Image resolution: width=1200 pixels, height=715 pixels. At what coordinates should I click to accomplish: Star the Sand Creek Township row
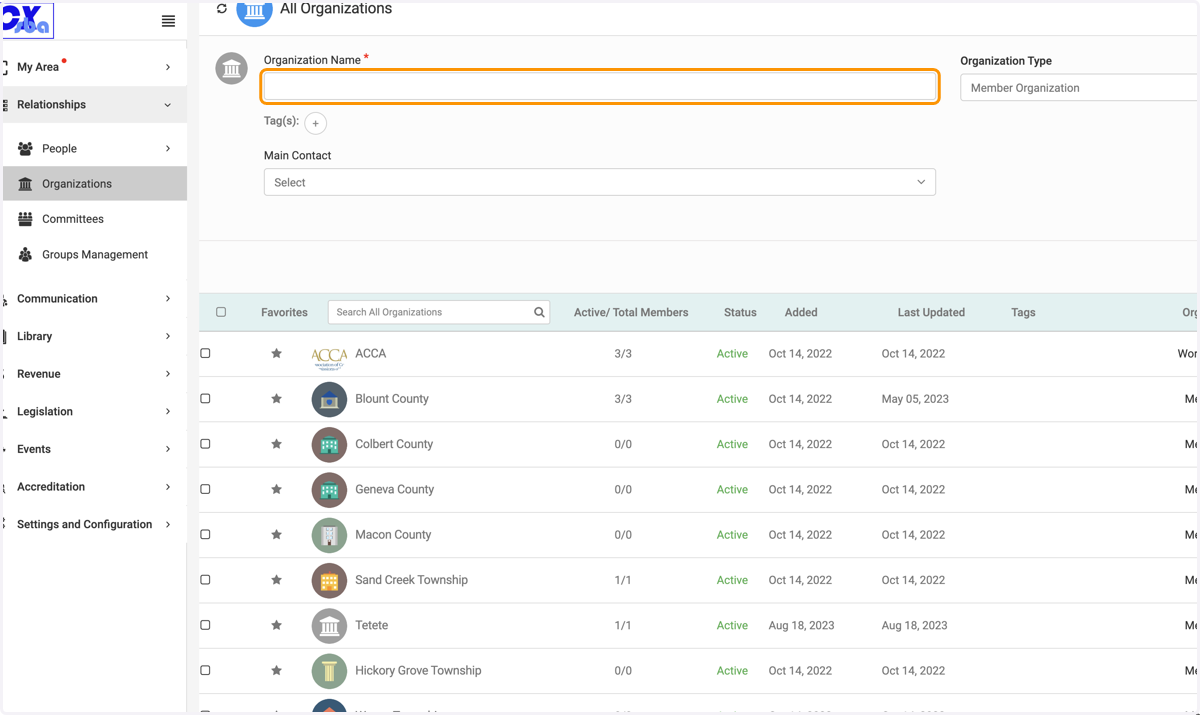tap(277, 580)
